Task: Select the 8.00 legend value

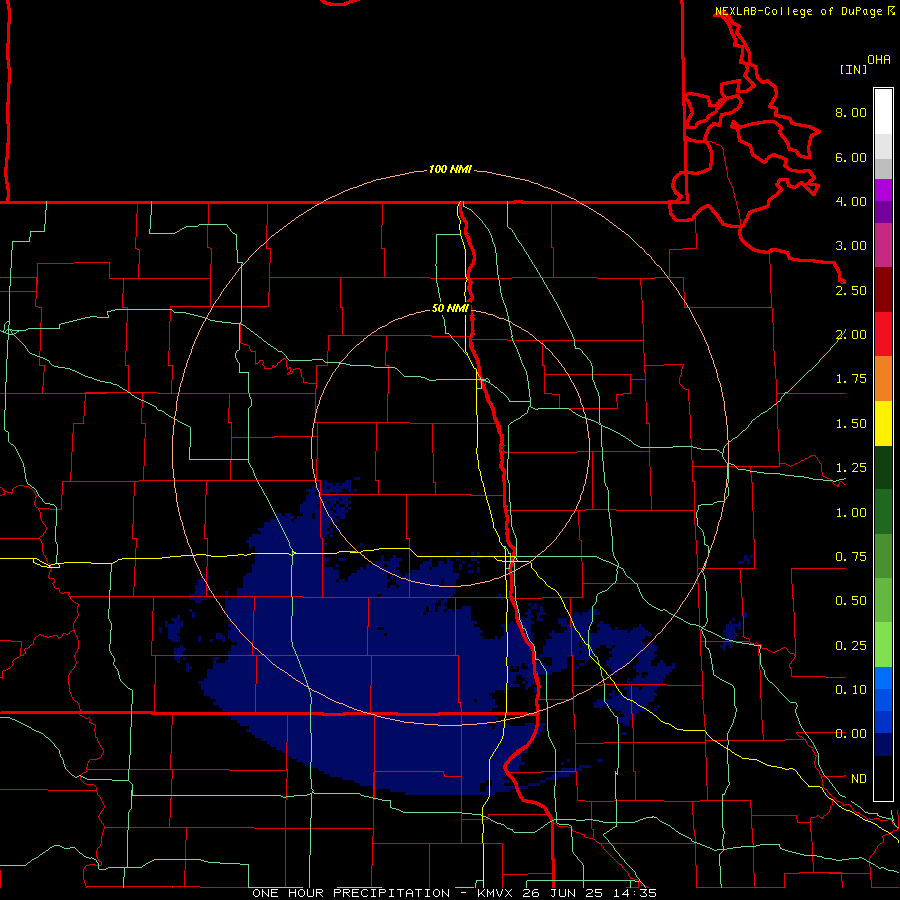Action: pyautogui.click(x=851, y=112)
